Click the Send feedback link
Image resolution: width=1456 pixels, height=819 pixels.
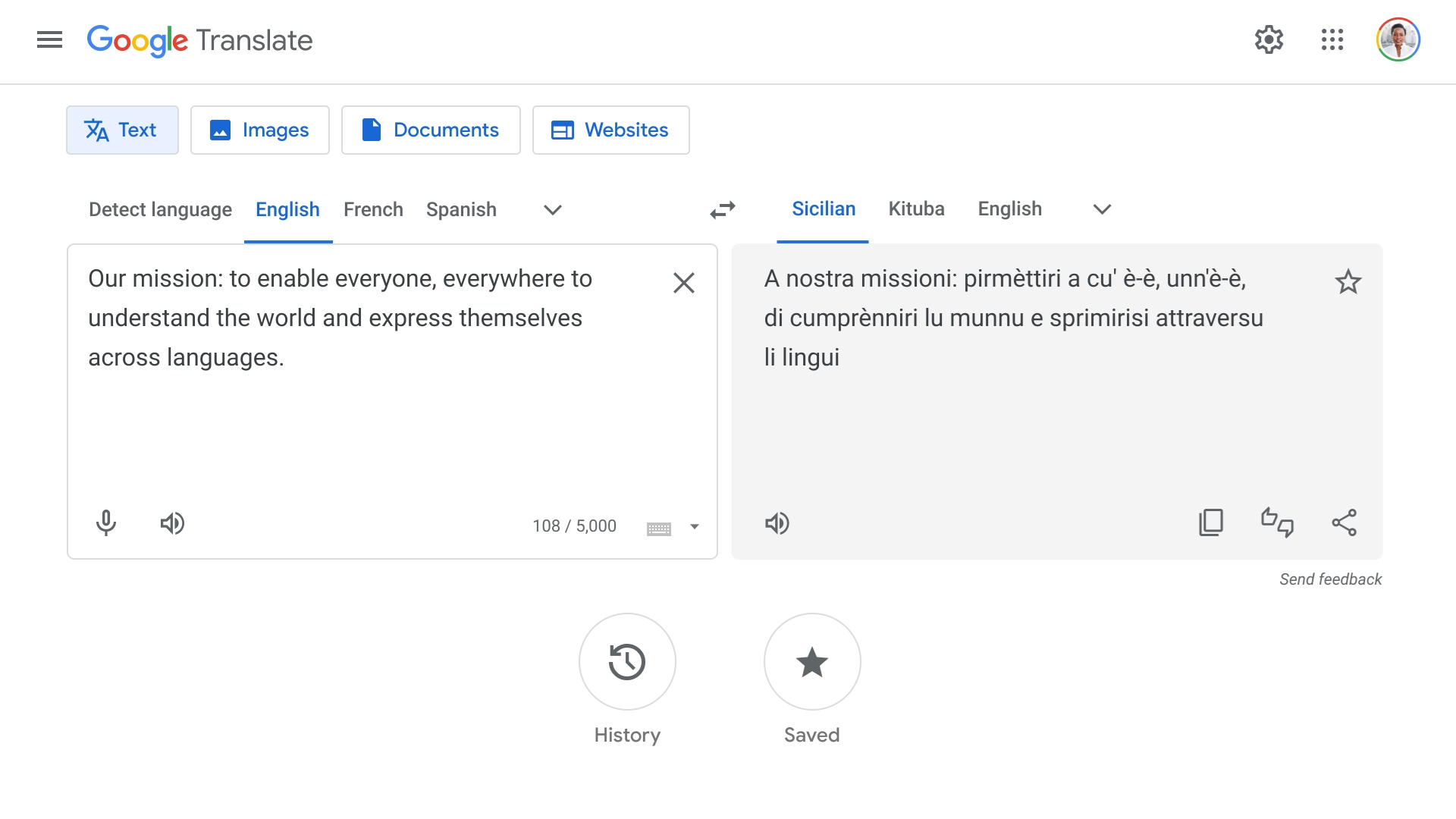(1330, 579)
